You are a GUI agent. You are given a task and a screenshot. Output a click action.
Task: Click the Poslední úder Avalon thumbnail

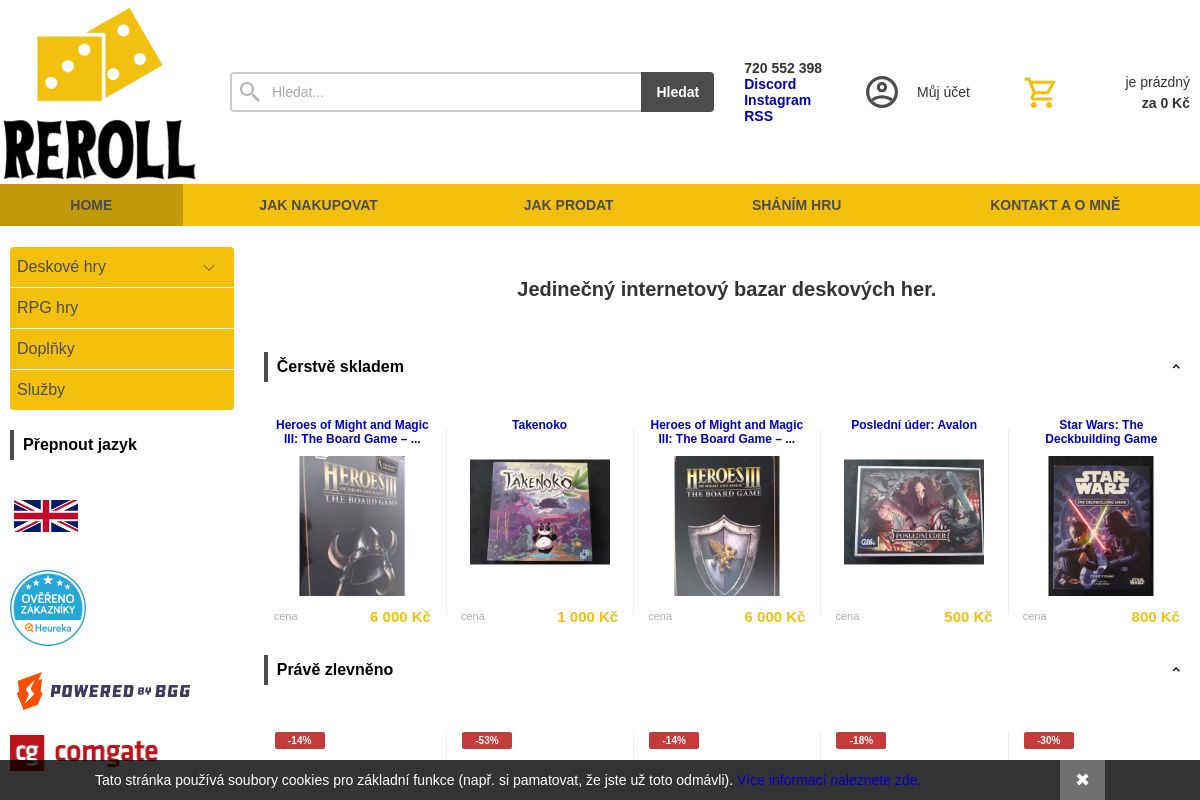tap(914, 512)
